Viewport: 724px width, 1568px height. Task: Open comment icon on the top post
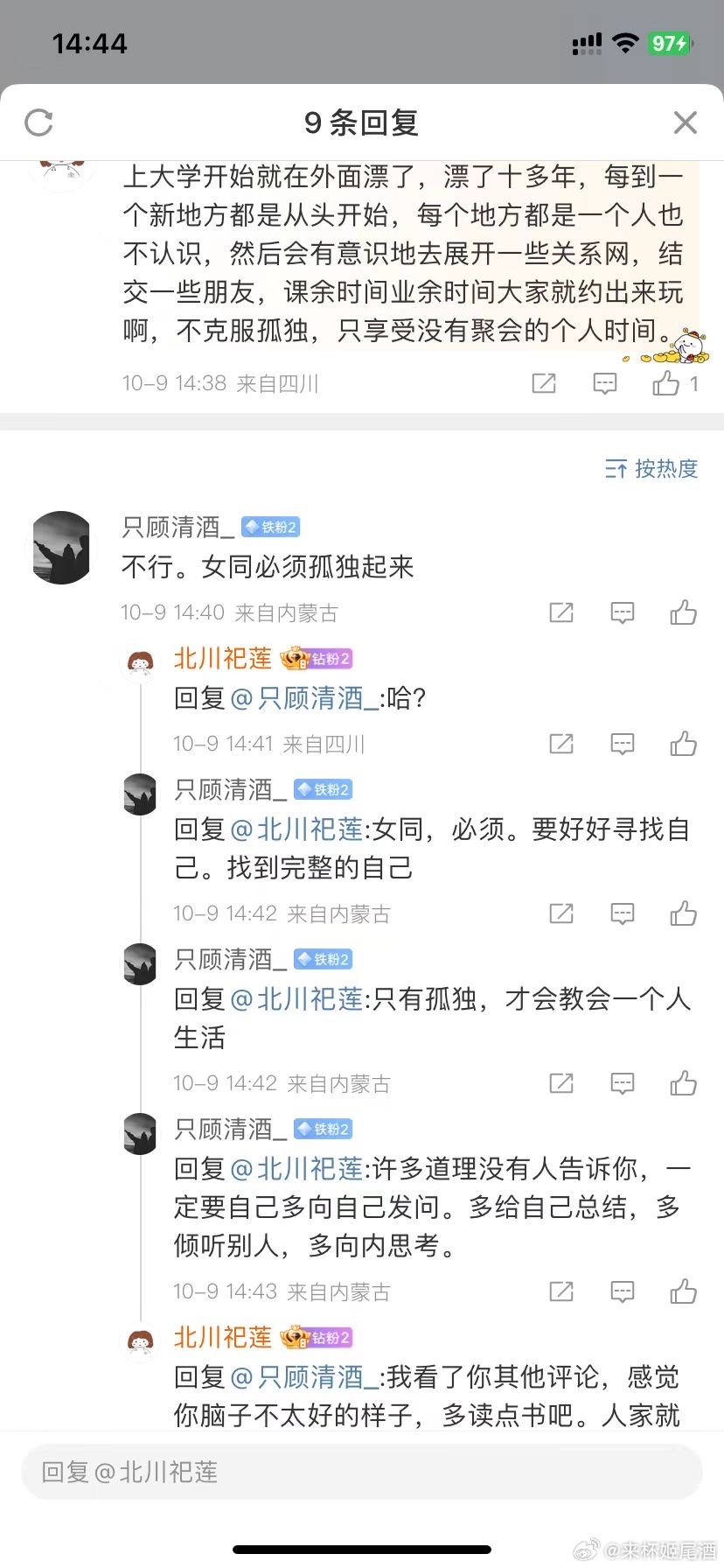point(605,383)
